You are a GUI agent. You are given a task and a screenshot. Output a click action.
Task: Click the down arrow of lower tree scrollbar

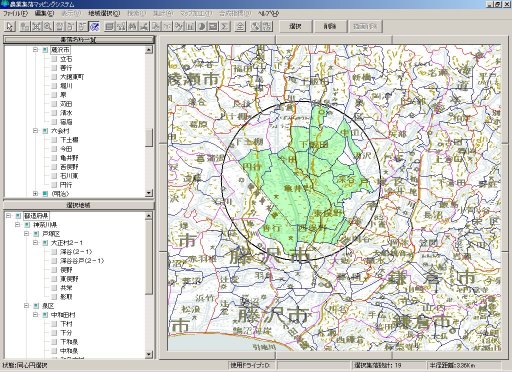click(149, 355)
